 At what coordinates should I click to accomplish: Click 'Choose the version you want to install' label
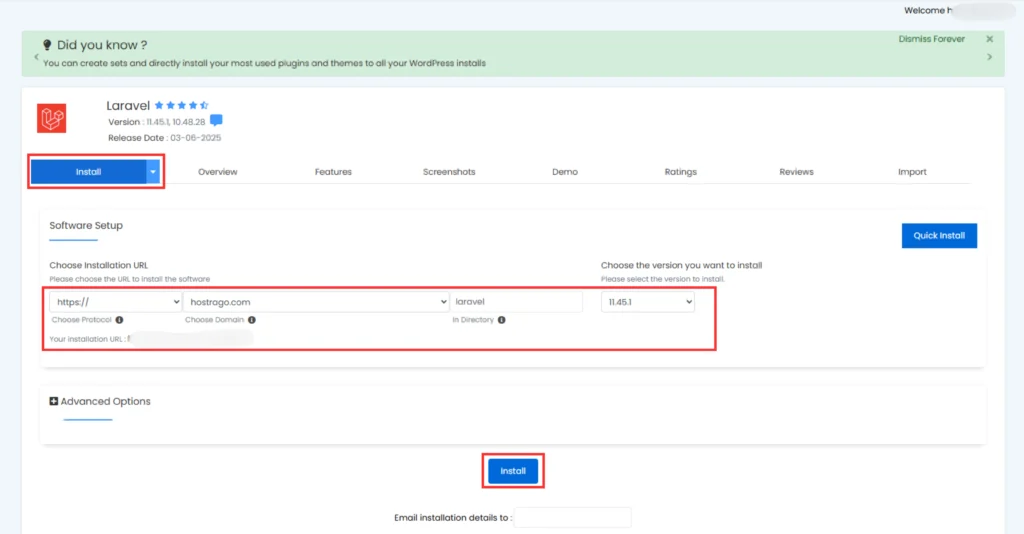[681, 265]
